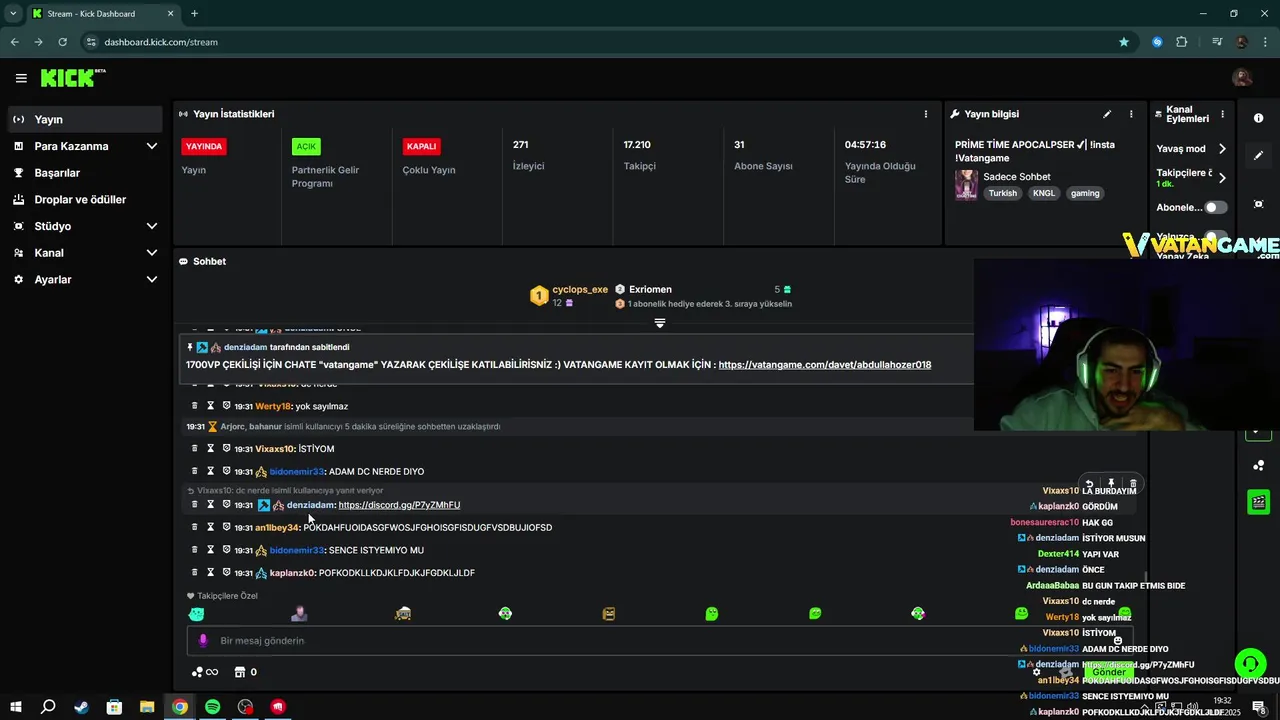The image size is (1280, 720).
Task: Timeout Vixaxs10 using hourglass on İSTİYOM message
Action: pos(211,449)
